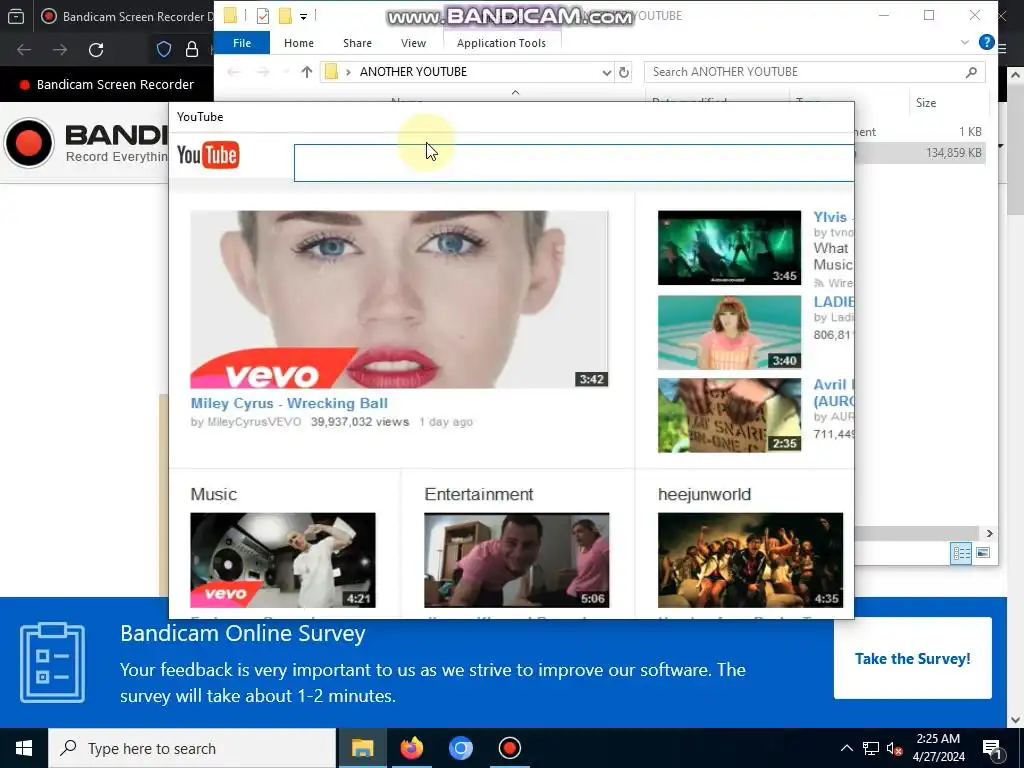Image resolution: width=1024 pixels, height=768 pixels.
Task: Refresh the ANOTHER YOUTUBE folder
Action: 624,72
